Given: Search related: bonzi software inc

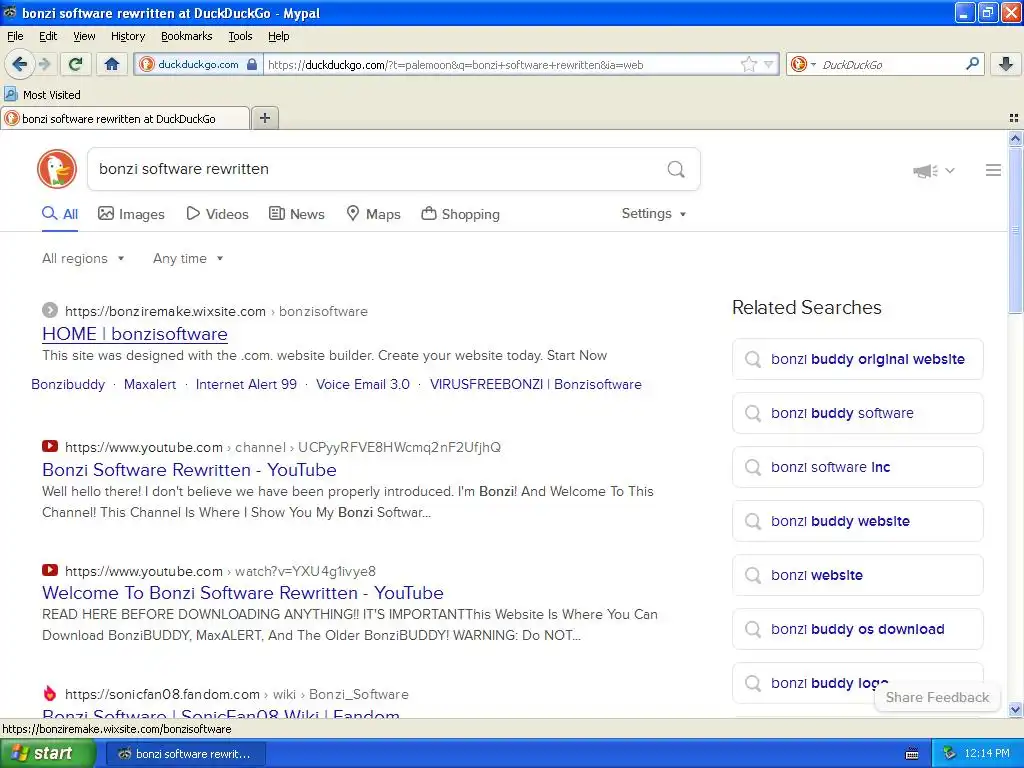Looking at the screenshot, I should click(857, 467).
